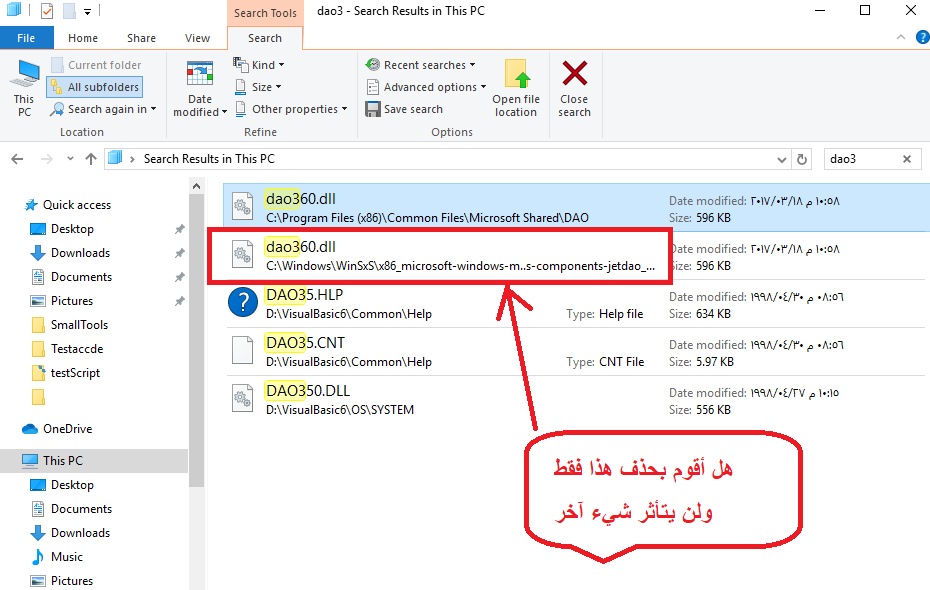Switch to the Share ribbon tab

point(141,38)
